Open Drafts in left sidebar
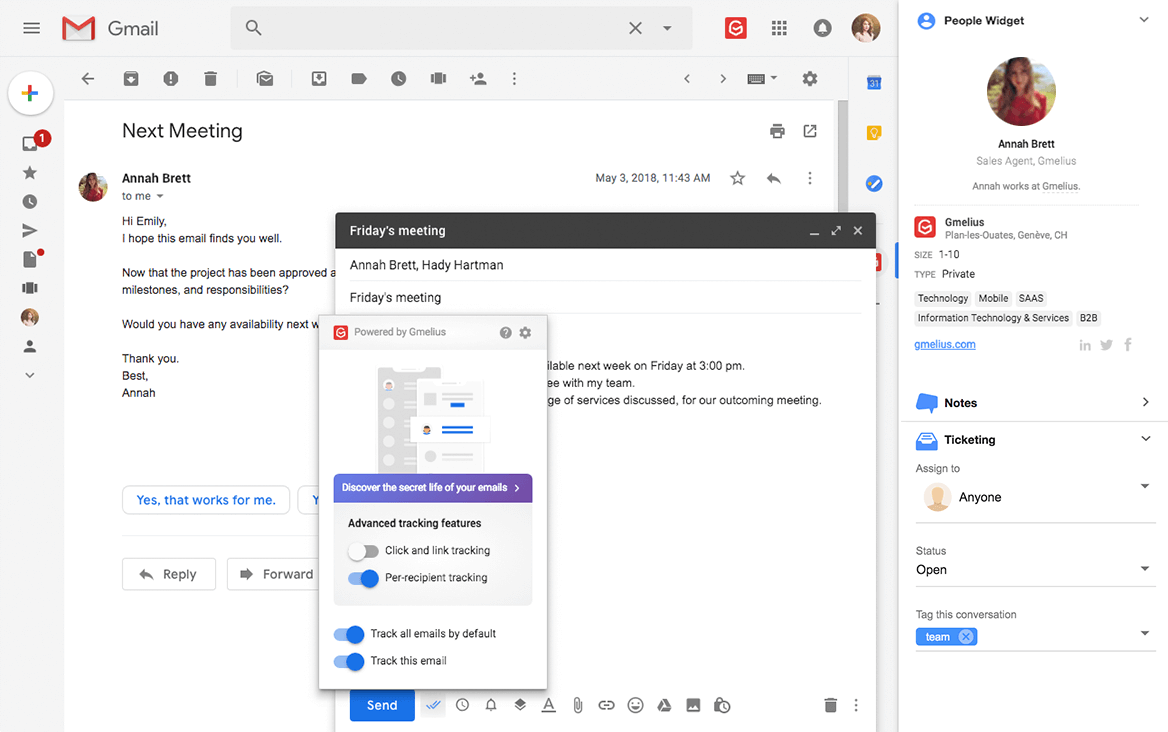The image size is (1168, 732). [30, 259]
